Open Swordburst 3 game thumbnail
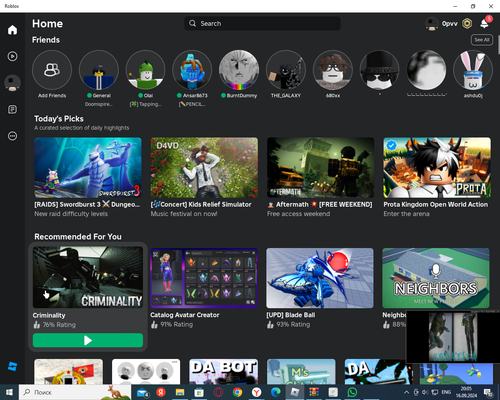Image resolution: width=500 pixels, height=400 pixels. point(88,168)
